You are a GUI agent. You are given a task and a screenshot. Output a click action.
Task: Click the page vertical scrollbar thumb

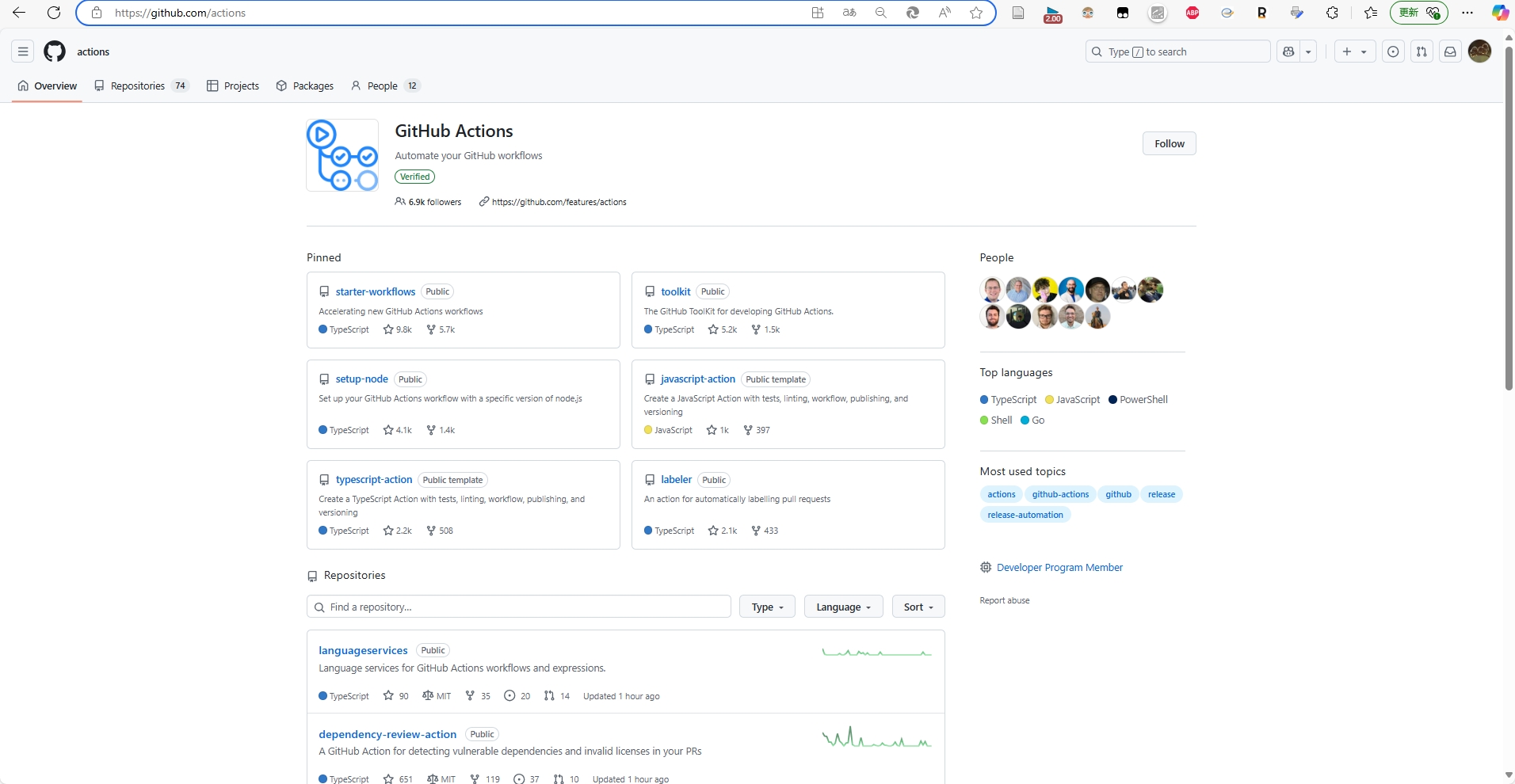1509,218
